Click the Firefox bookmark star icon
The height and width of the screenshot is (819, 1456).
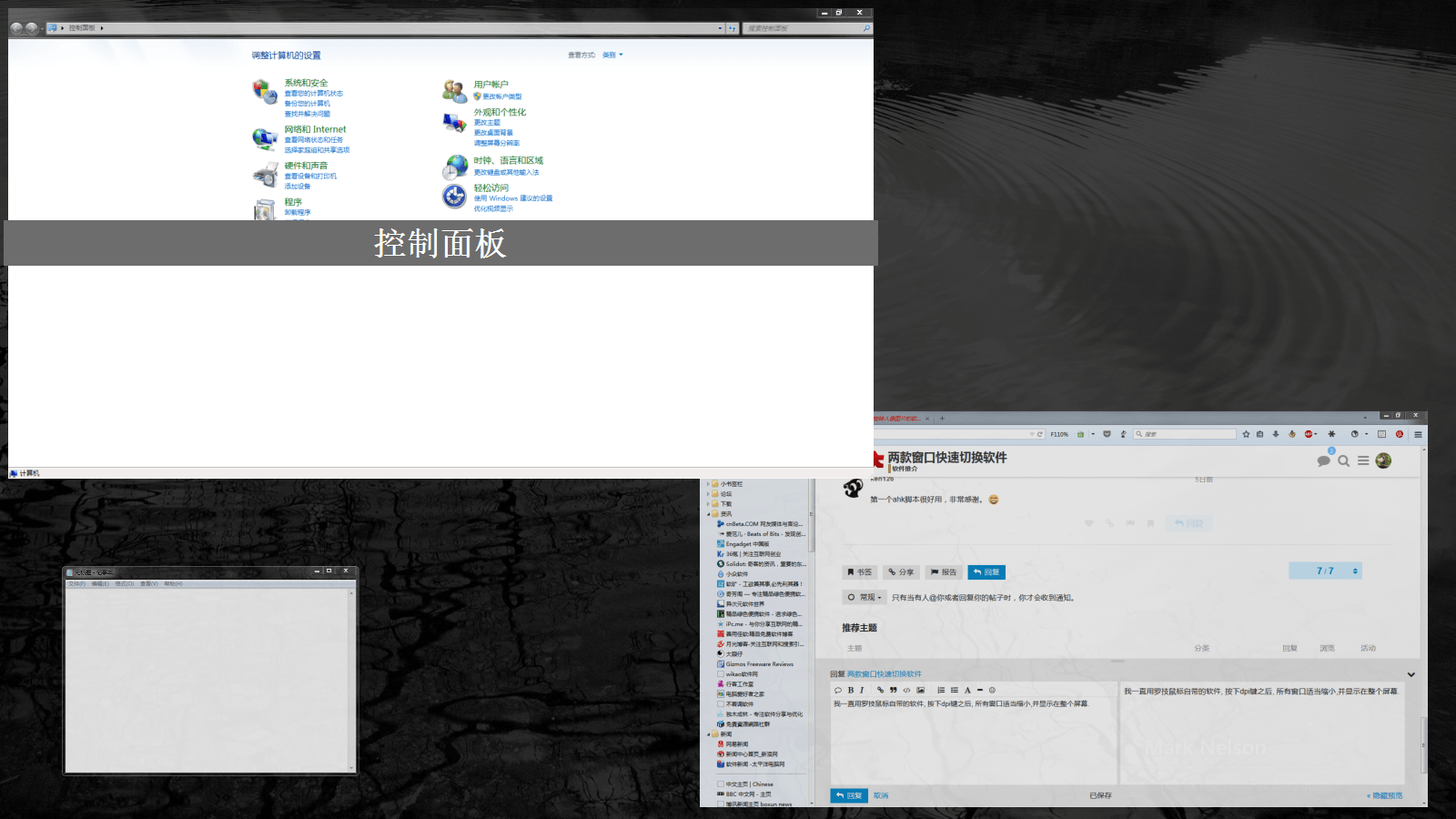coord(1246,434)
